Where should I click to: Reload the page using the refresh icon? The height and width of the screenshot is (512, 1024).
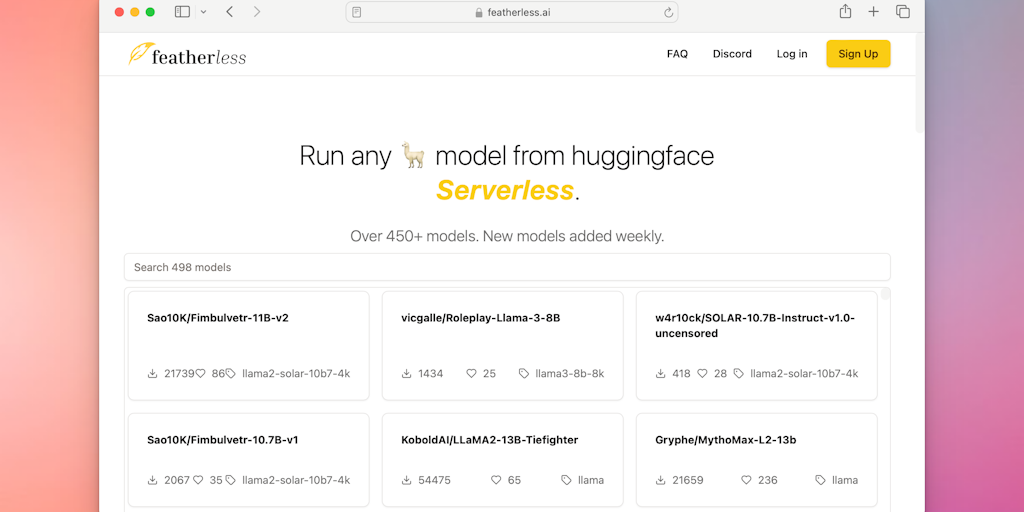[x=668, y=12]
